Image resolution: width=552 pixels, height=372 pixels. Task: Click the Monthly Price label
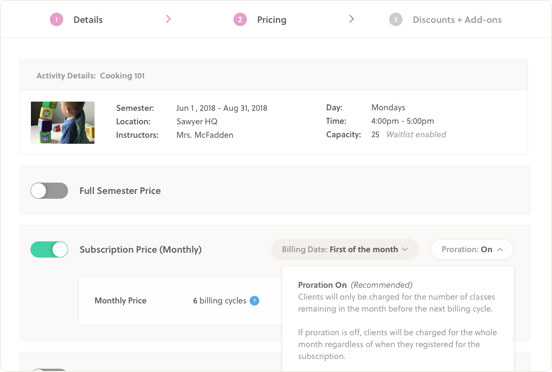[x=120, y=301]
